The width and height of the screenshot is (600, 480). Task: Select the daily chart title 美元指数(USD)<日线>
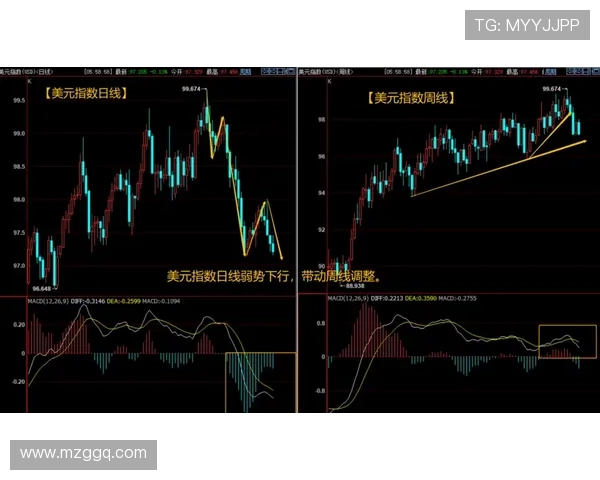click(x=26, y=72)
